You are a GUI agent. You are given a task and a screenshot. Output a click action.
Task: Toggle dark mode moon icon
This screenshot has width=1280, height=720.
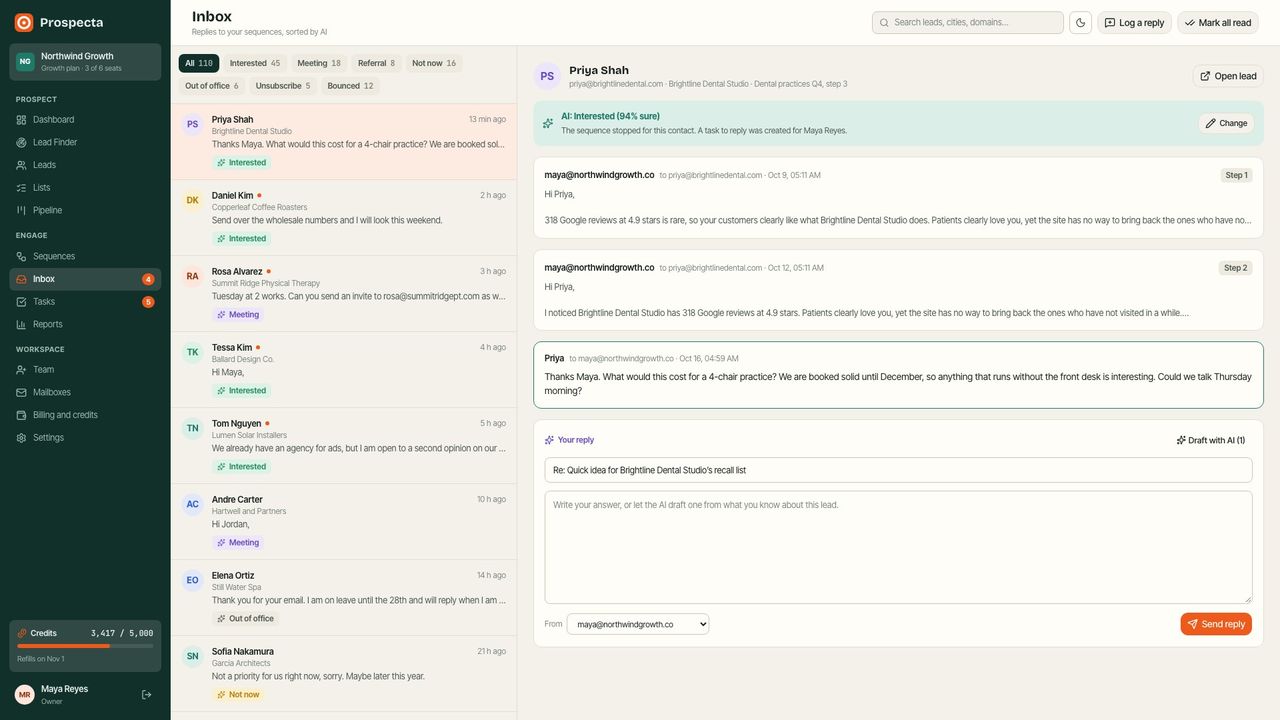pyautogui.click(x=1080, y=23)
